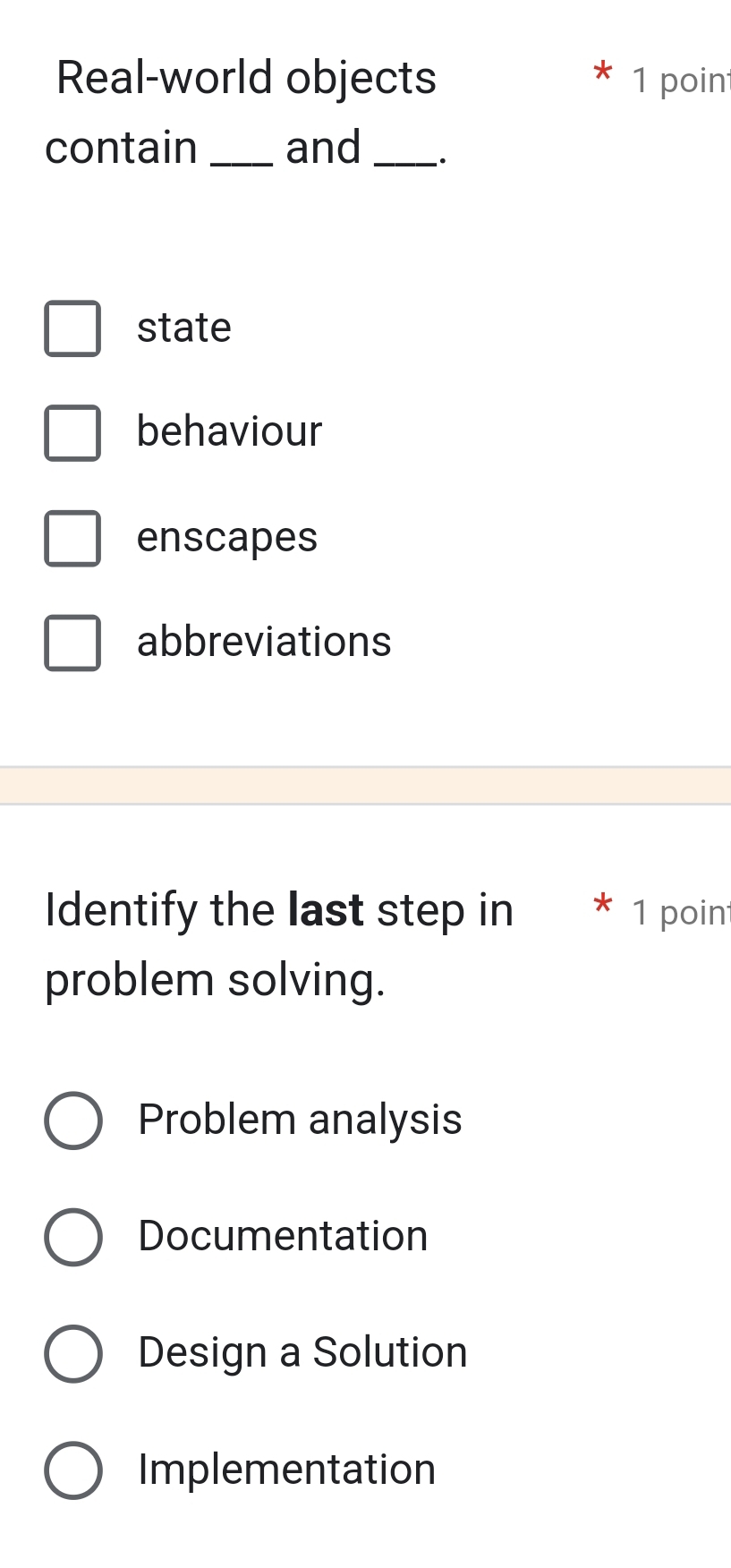Select the "Documentation" radio button
The height and width of the screenshot is (1568, 731).
pyautogui.click(x=74, y=1237)
